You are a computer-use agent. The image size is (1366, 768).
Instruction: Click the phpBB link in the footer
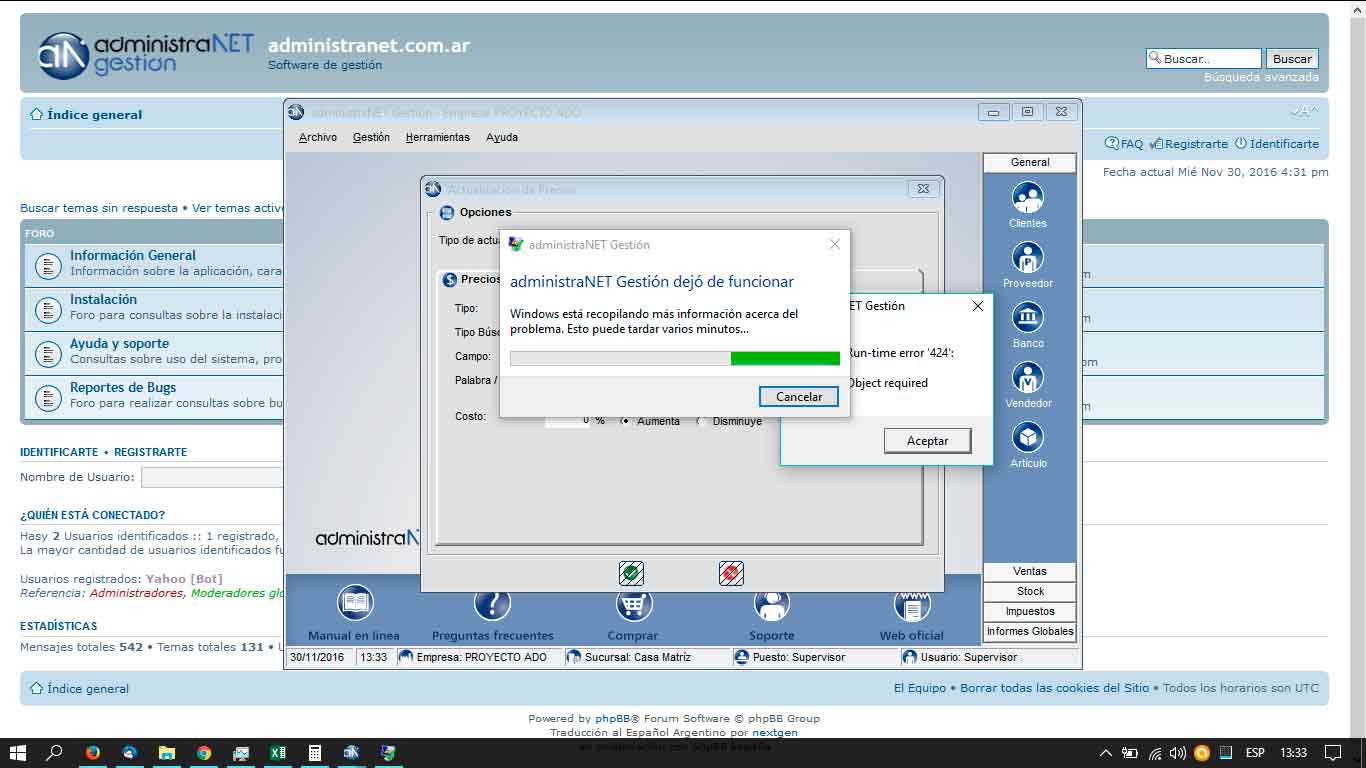tap(613, 718)
